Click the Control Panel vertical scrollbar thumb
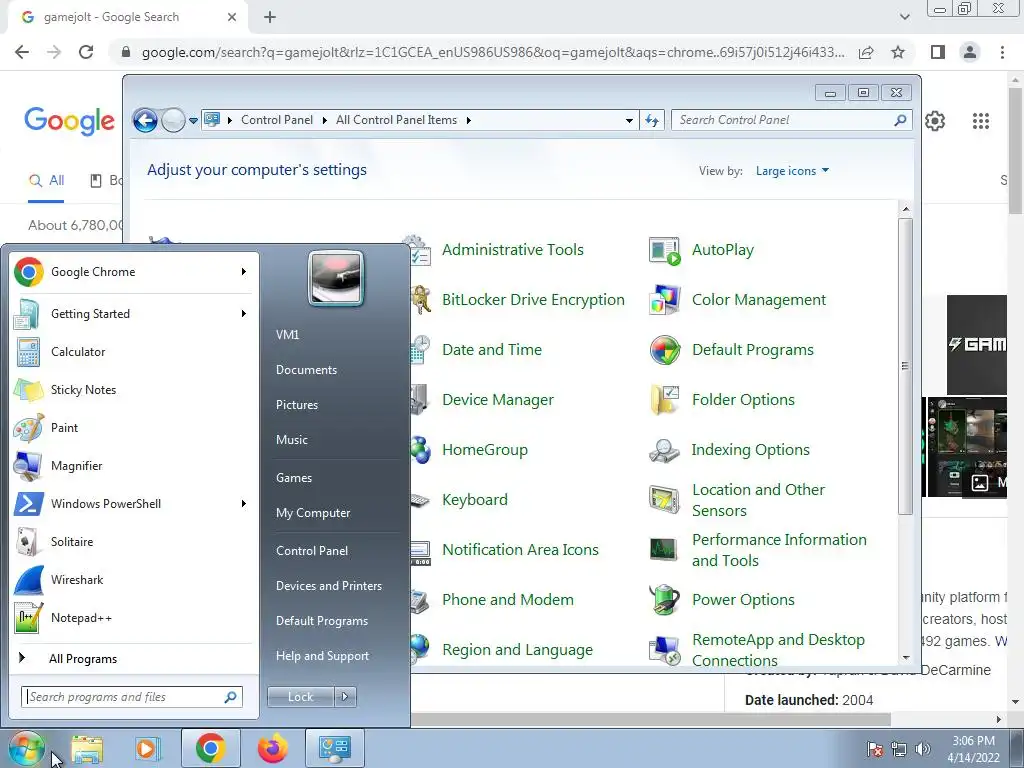The image size is (1024, 768). click(905, 366)
